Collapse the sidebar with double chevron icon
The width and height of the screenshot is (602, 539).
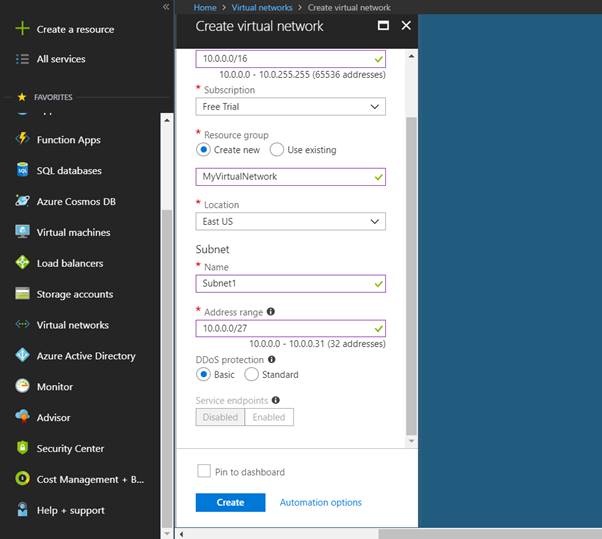(x=166, y=7)
